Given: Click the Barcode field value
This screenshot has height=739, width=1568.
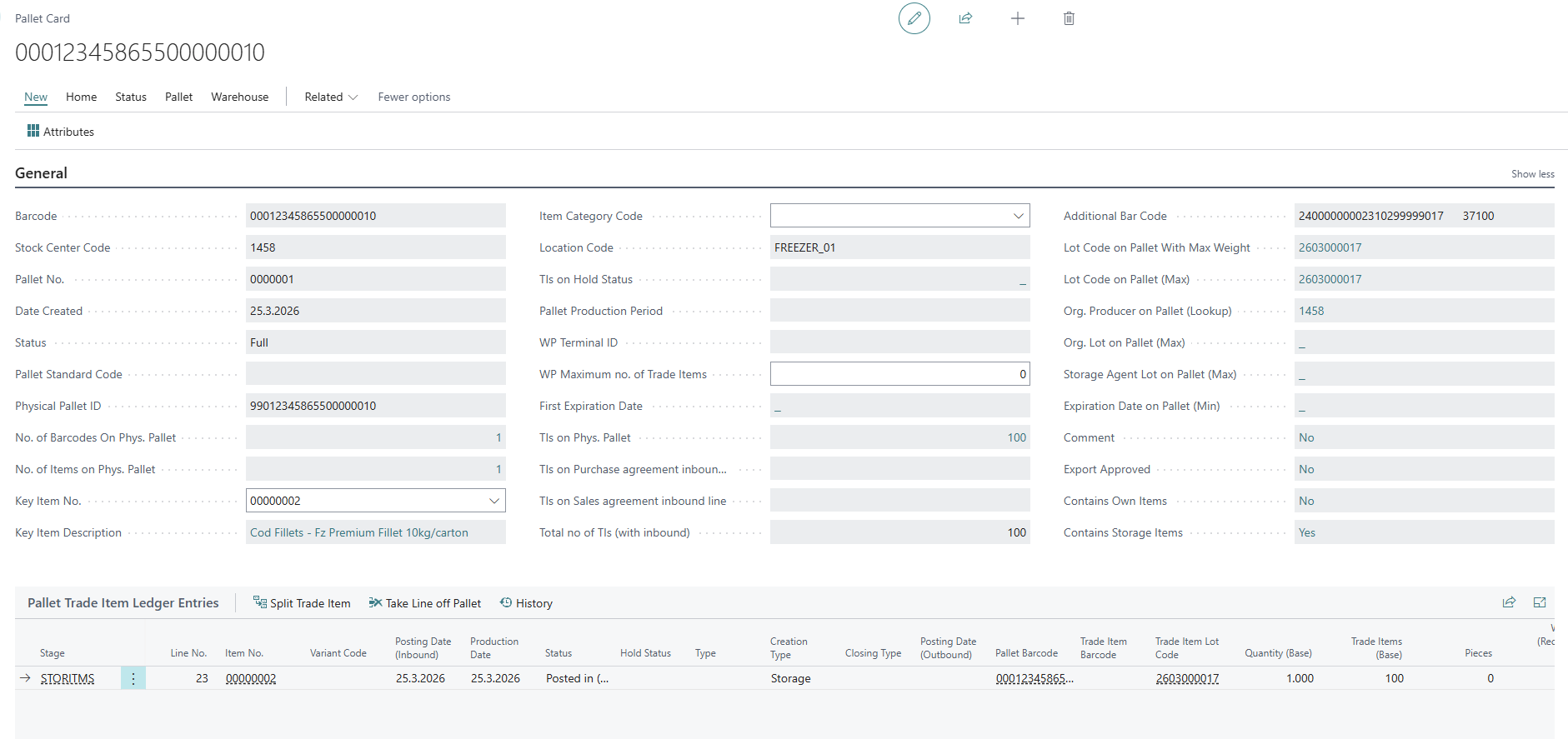Looking at the screenshot, I should pyautogui.click(x=376, y=216).
